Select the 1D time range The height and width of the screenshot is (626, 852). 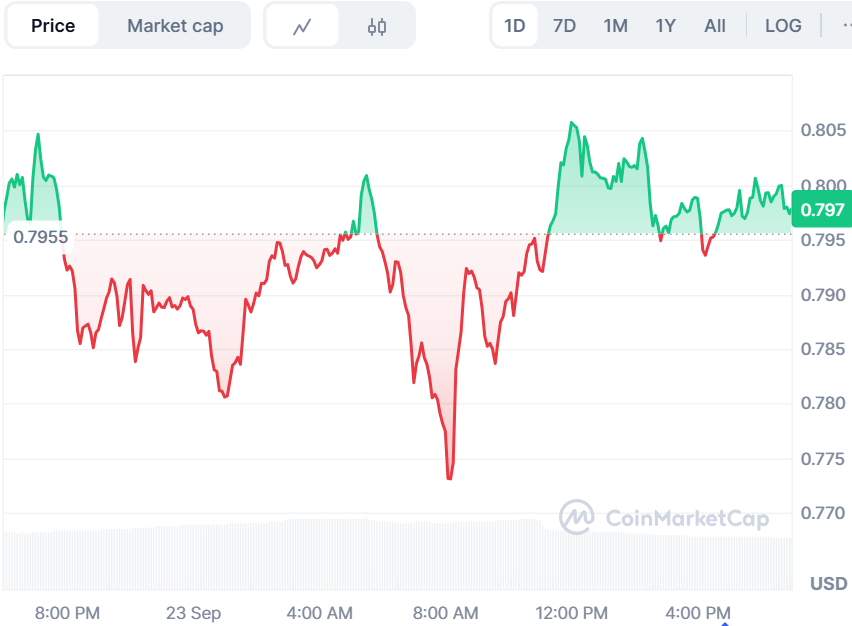515,26
